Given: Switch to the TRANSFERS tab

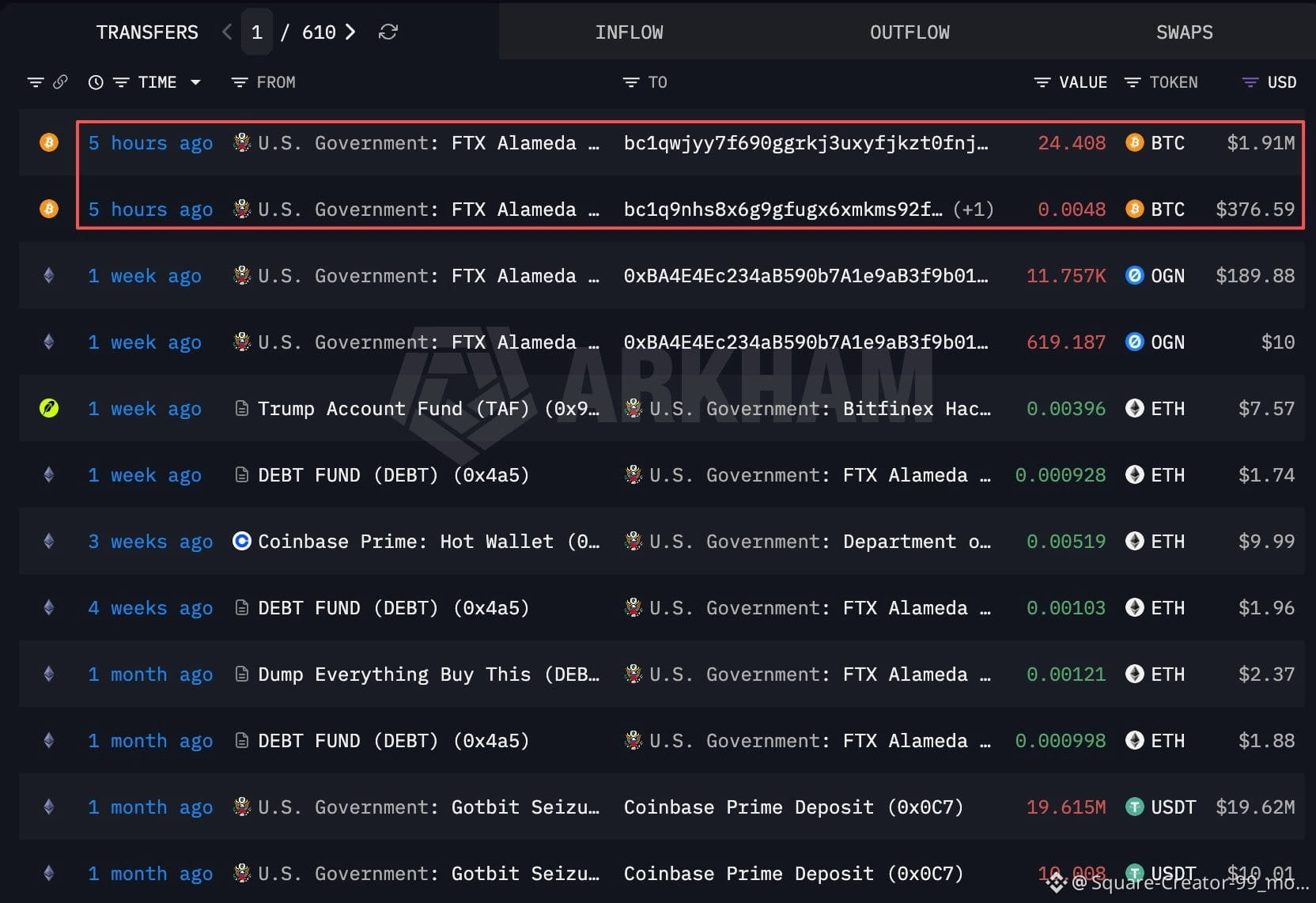Looking at the screenshot, I should pos(147,32).
